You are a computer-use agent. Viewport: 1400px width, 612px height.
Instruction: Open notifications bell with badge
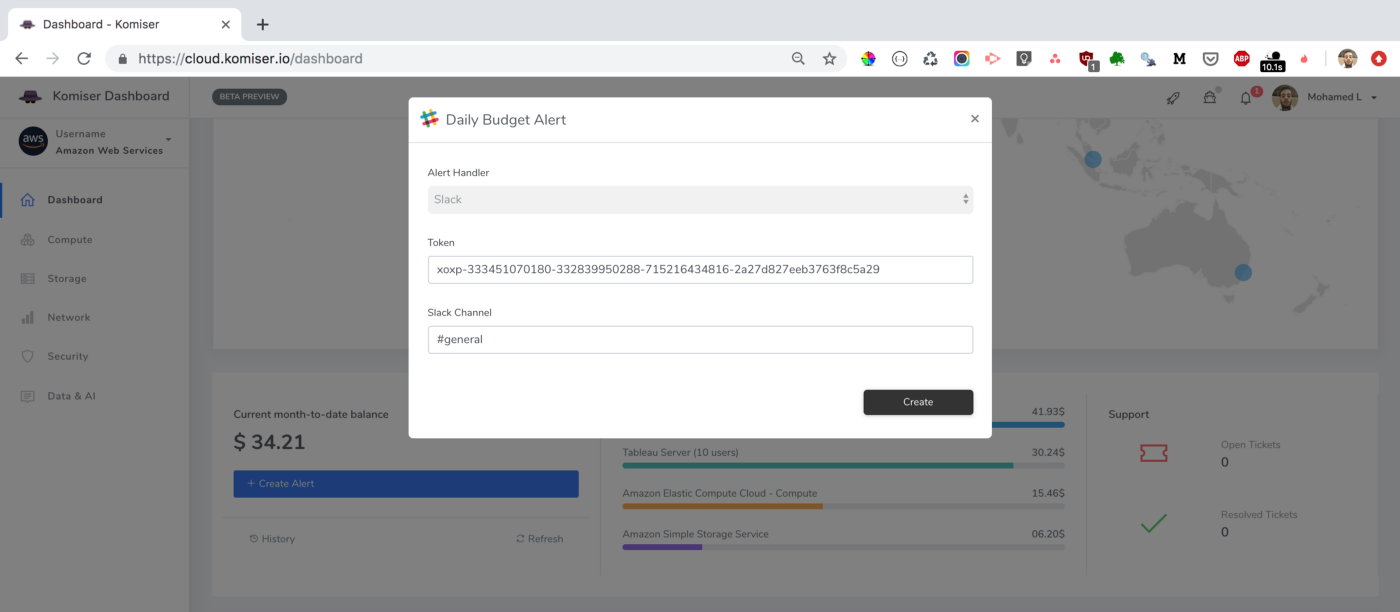coord(1247,97)
